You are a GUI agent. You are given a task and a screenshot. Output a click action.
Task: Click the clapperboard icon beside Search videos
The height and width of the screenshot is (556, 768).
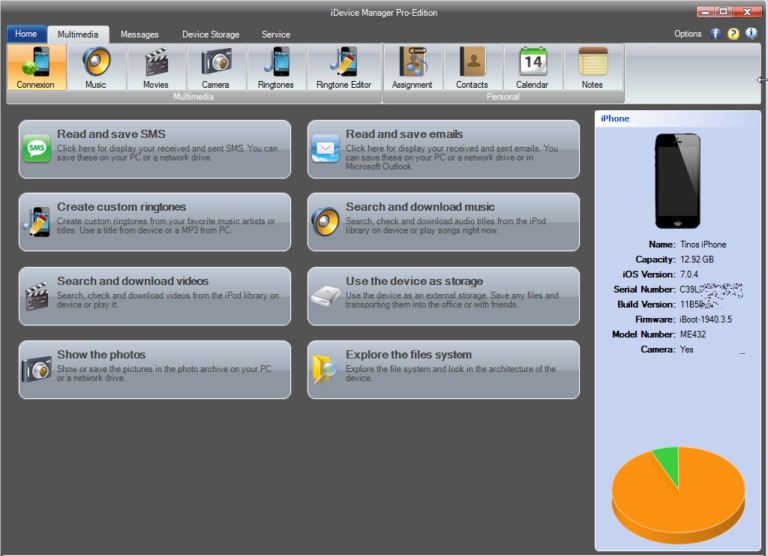click(37, 296)
